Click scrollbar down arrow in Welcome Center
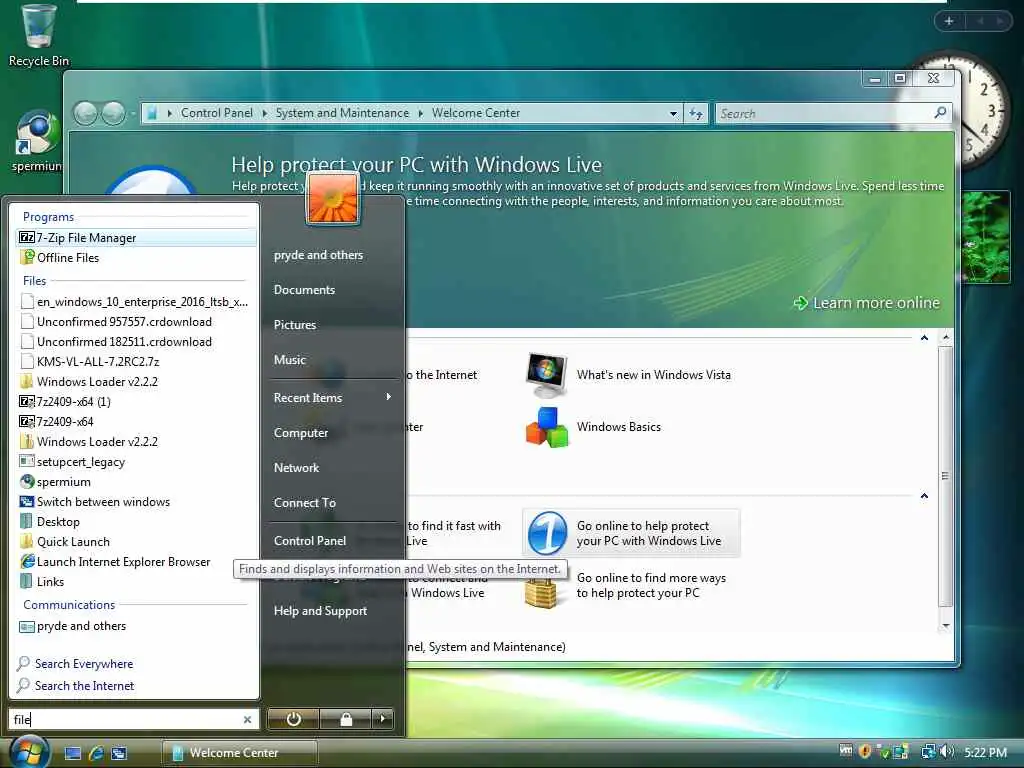Screen dimensions: 1024x768 pos(946,626)
